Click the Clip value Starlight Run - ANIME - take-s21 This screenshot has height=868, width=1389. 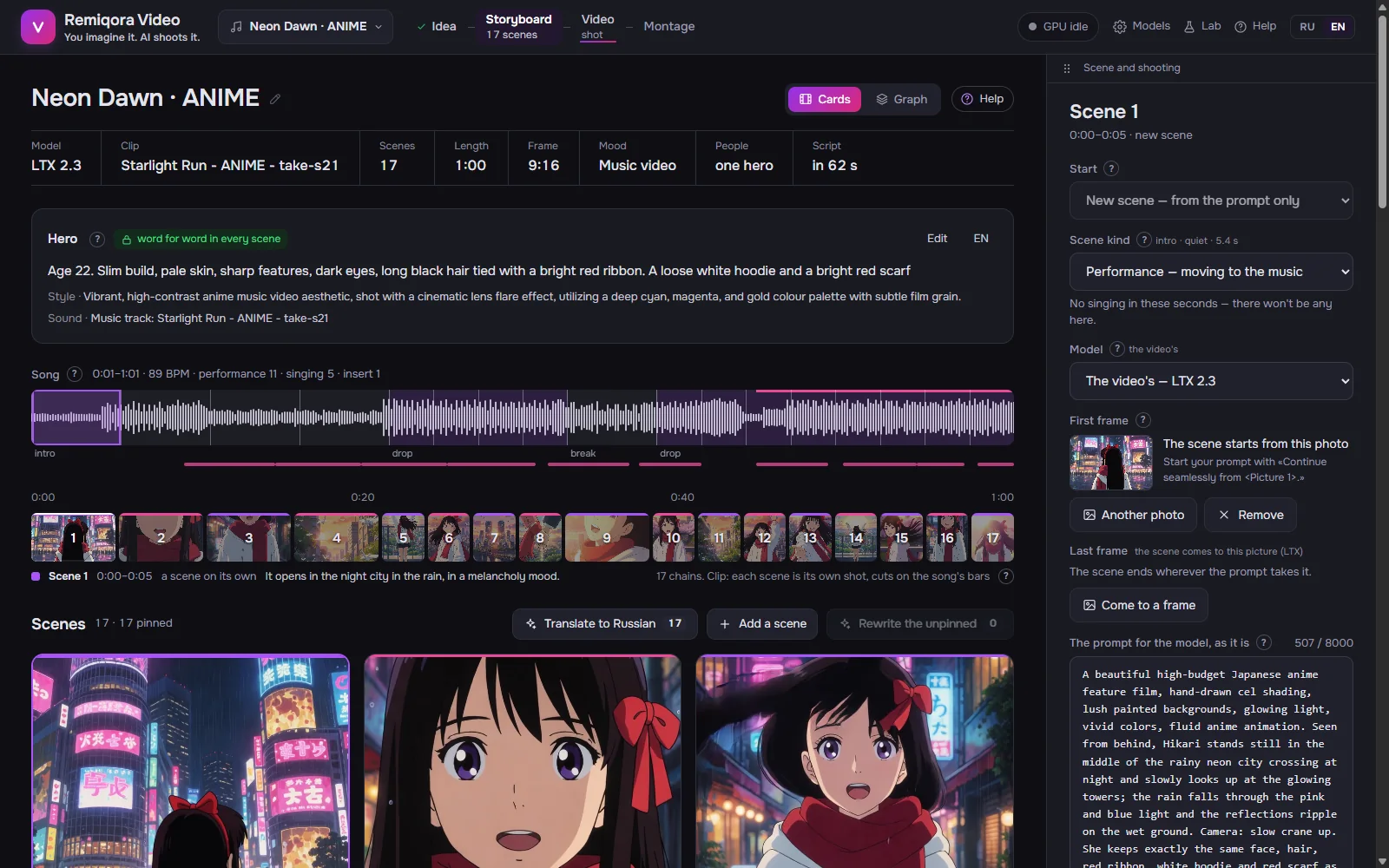229,165
